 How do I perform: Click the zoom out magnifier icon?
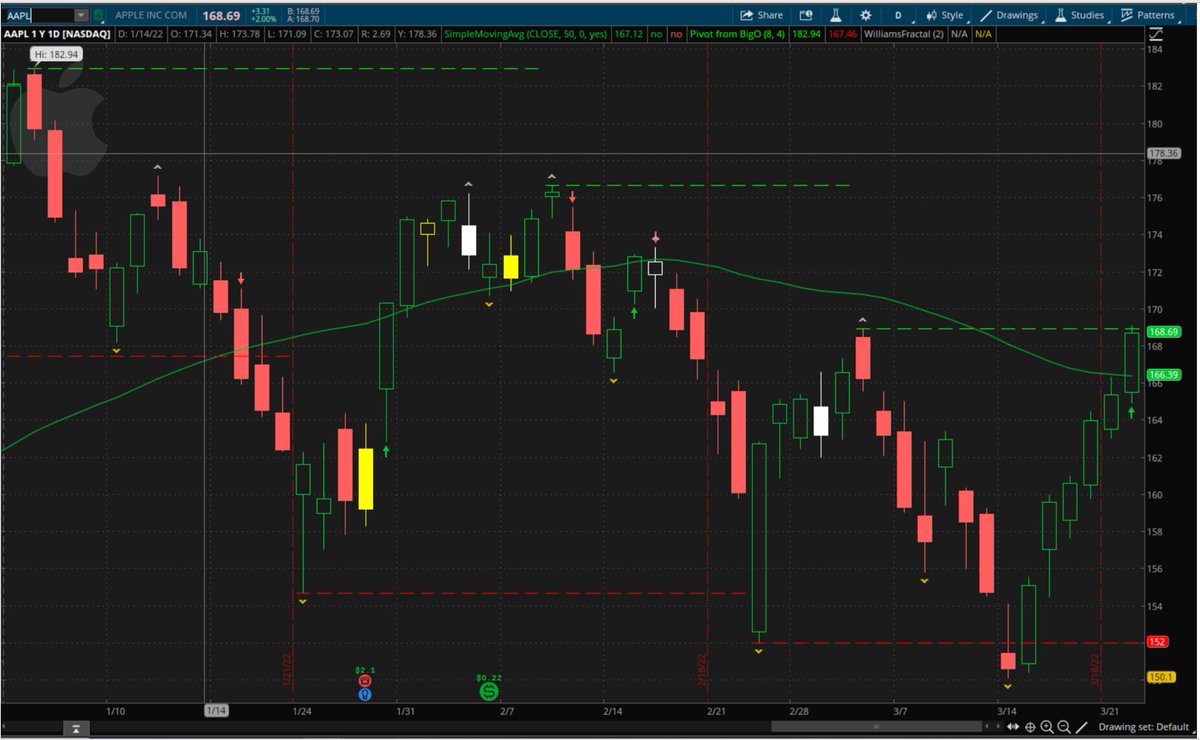coord(1064,727)
